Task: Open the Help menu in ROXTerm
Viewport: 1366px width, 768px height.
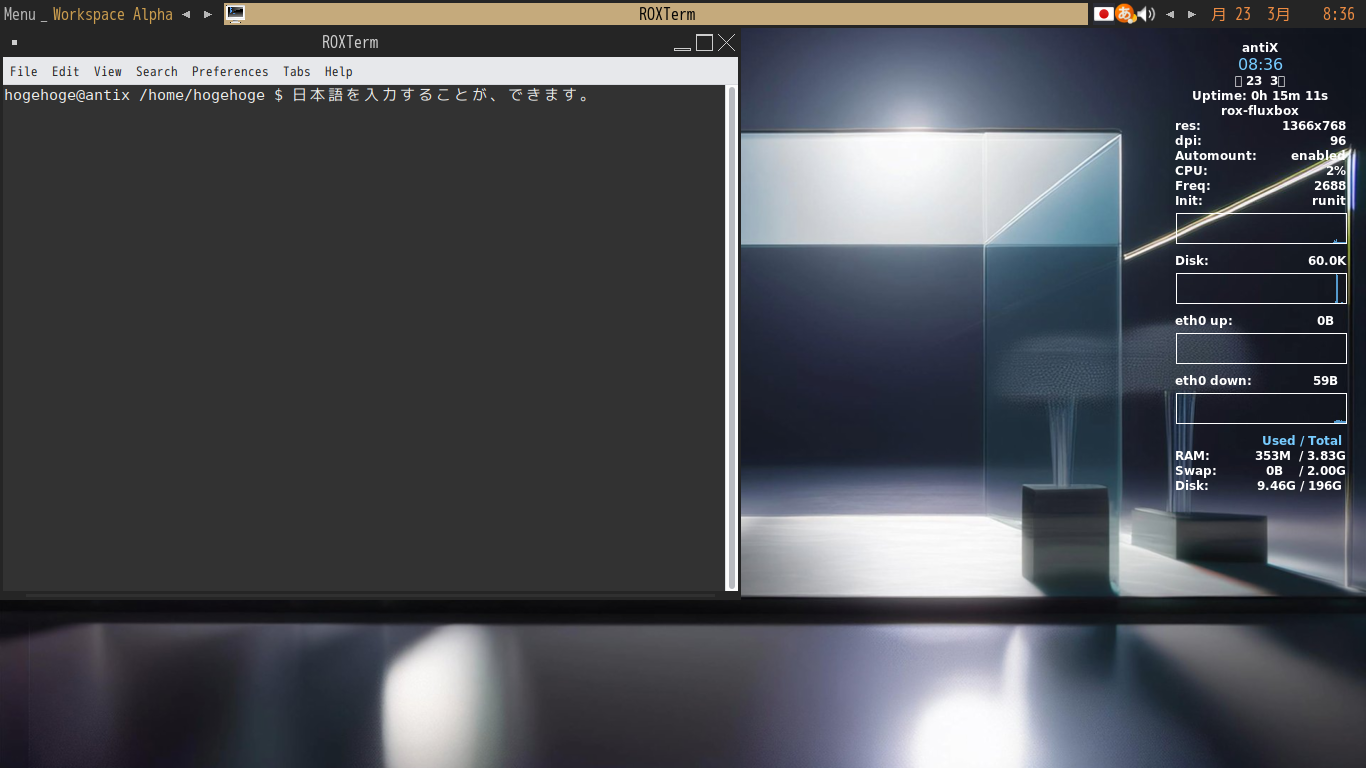Action: tap(339, 71)
